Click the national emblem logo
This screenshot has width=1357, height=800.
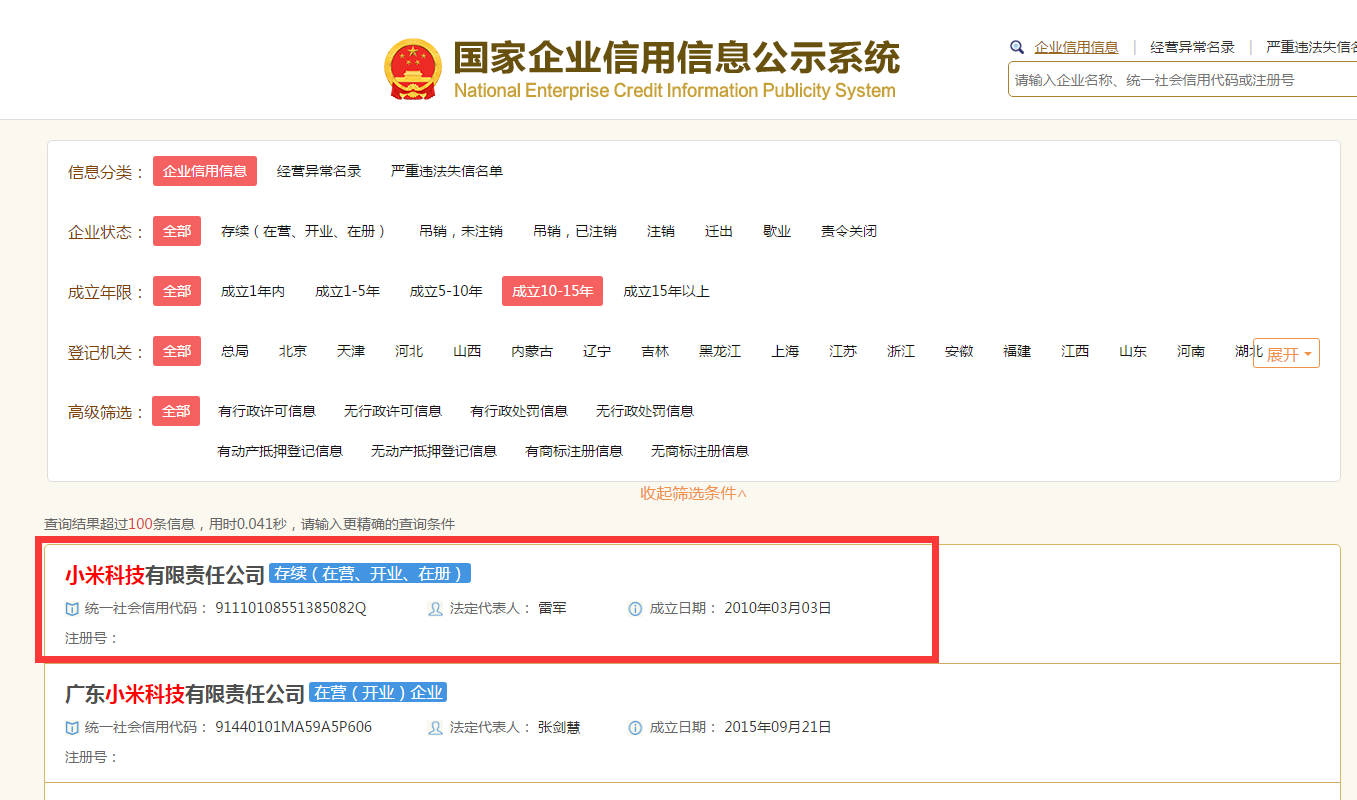click(x=413, y=69)
